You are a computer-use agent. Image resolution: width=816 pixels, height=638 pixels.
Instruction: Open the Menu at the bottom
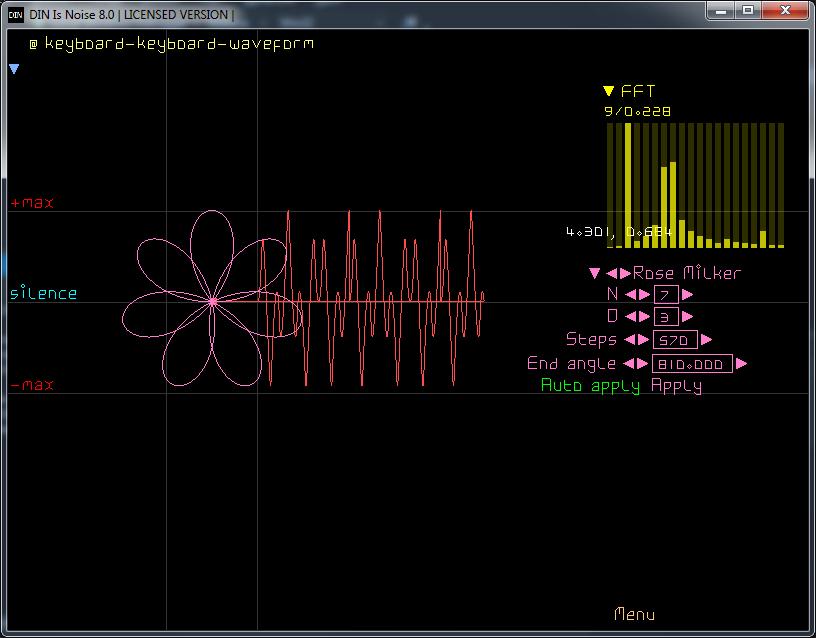tap(634, 614)
